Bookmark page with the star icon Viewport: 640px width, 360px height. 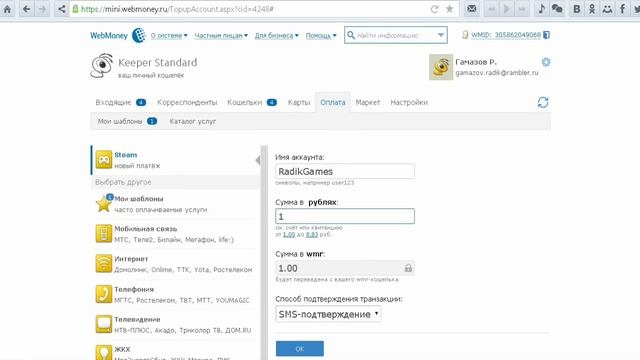point(449,9)
